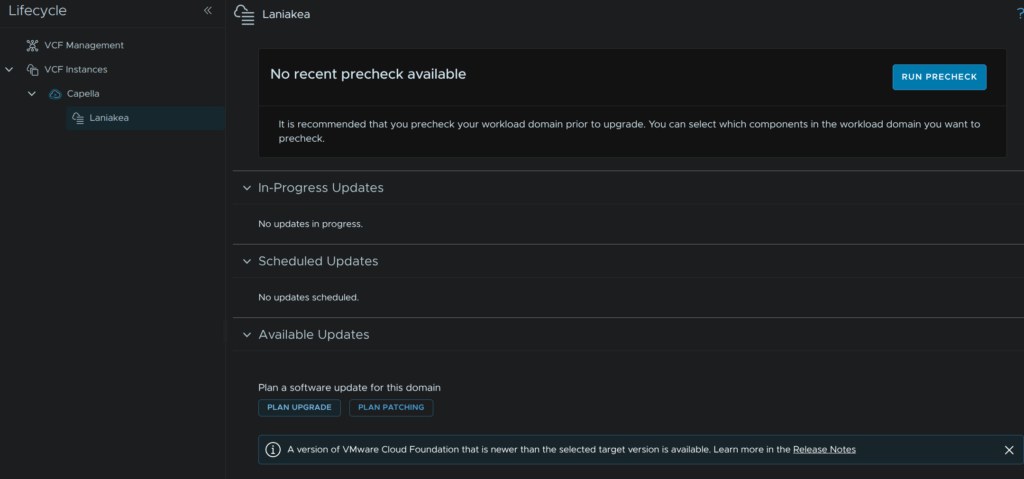Click the Plan Patching button
Image resolution: width=1024 pixels, height=479 pixels.
391,407
